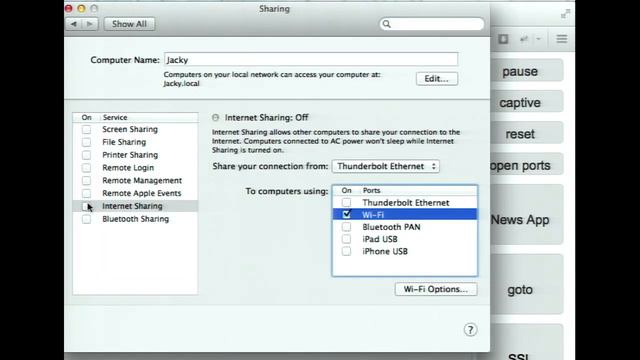Screen dimensions: 640x360
Task: Select the Bluetooth PAN port row
Action: click(405, 227)
